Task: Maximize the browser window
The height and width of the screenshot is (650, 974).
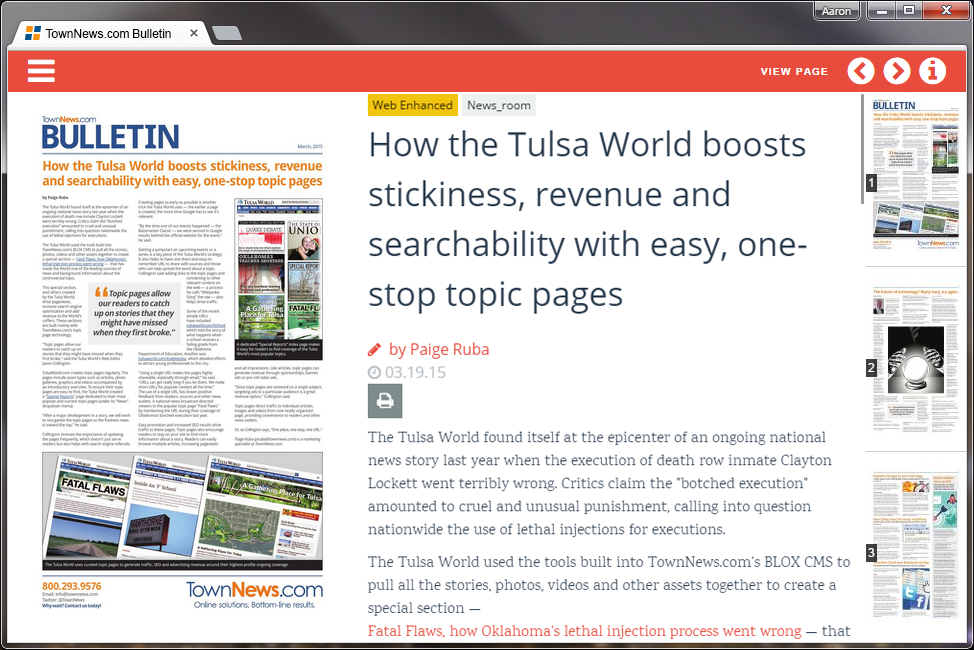Action: [x=909, y=10]
